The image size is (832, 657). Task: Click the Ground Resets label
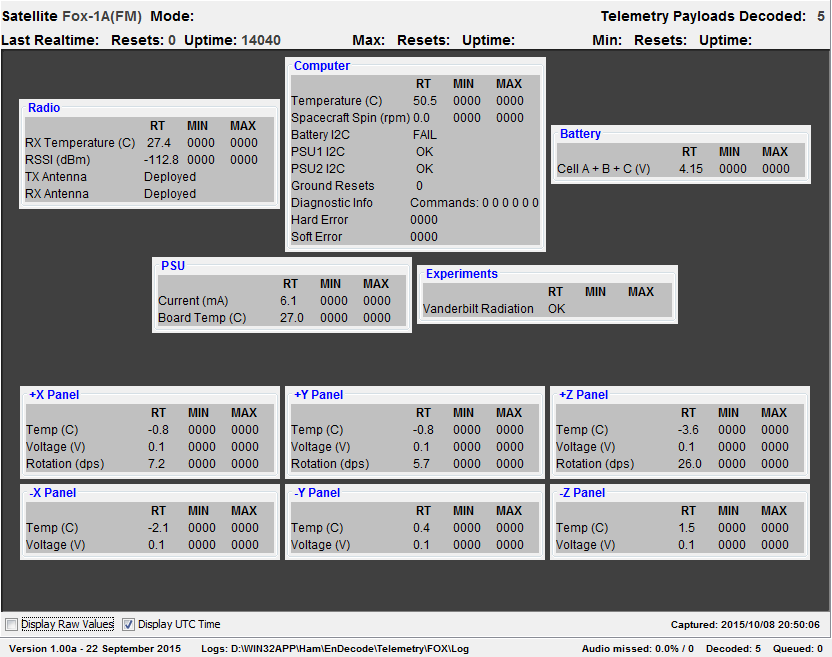pos(333,186)
